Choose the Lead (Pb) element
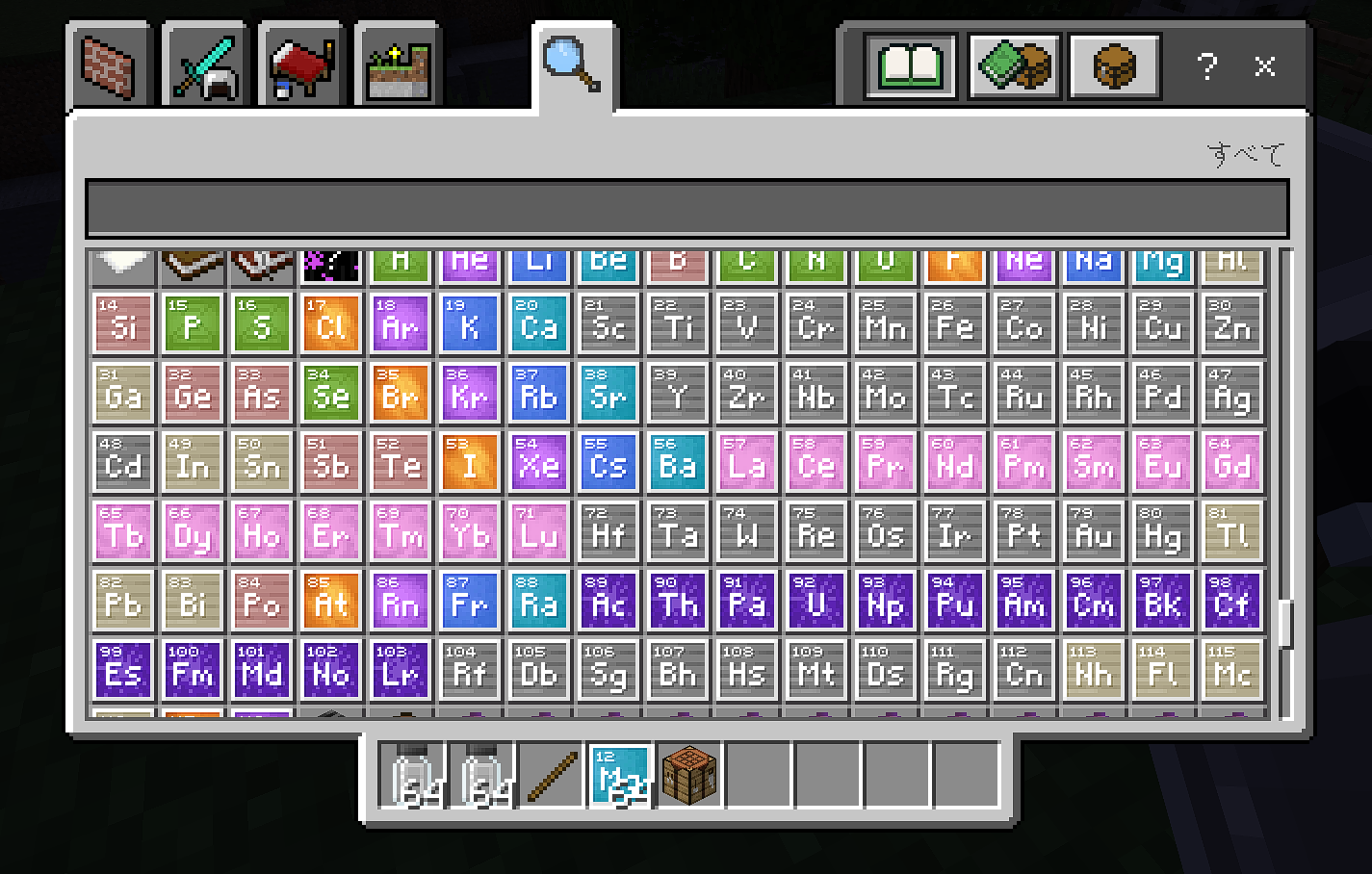This screenshot has width=1372, height=874. click(x=123, y=601)
